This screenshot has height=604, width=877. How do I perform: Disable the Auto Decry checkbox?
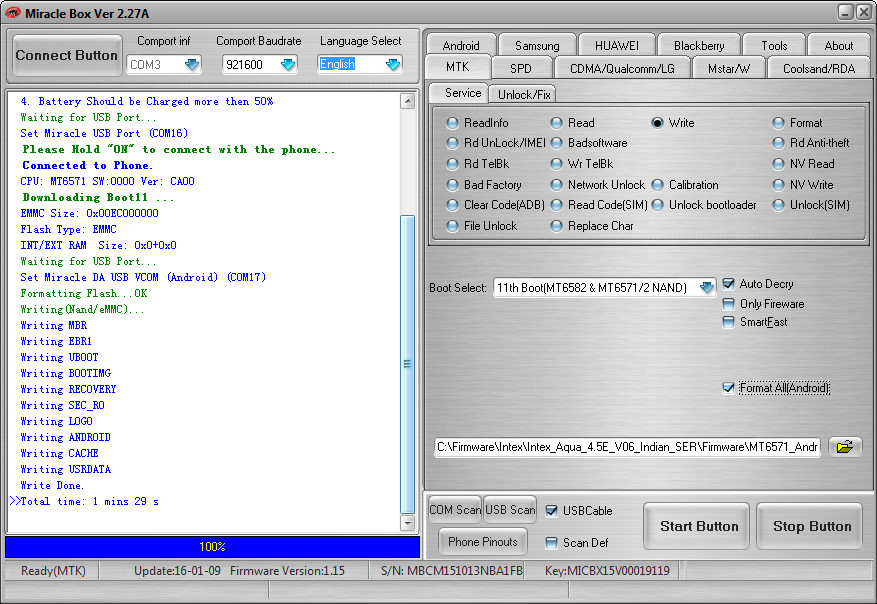728,284
